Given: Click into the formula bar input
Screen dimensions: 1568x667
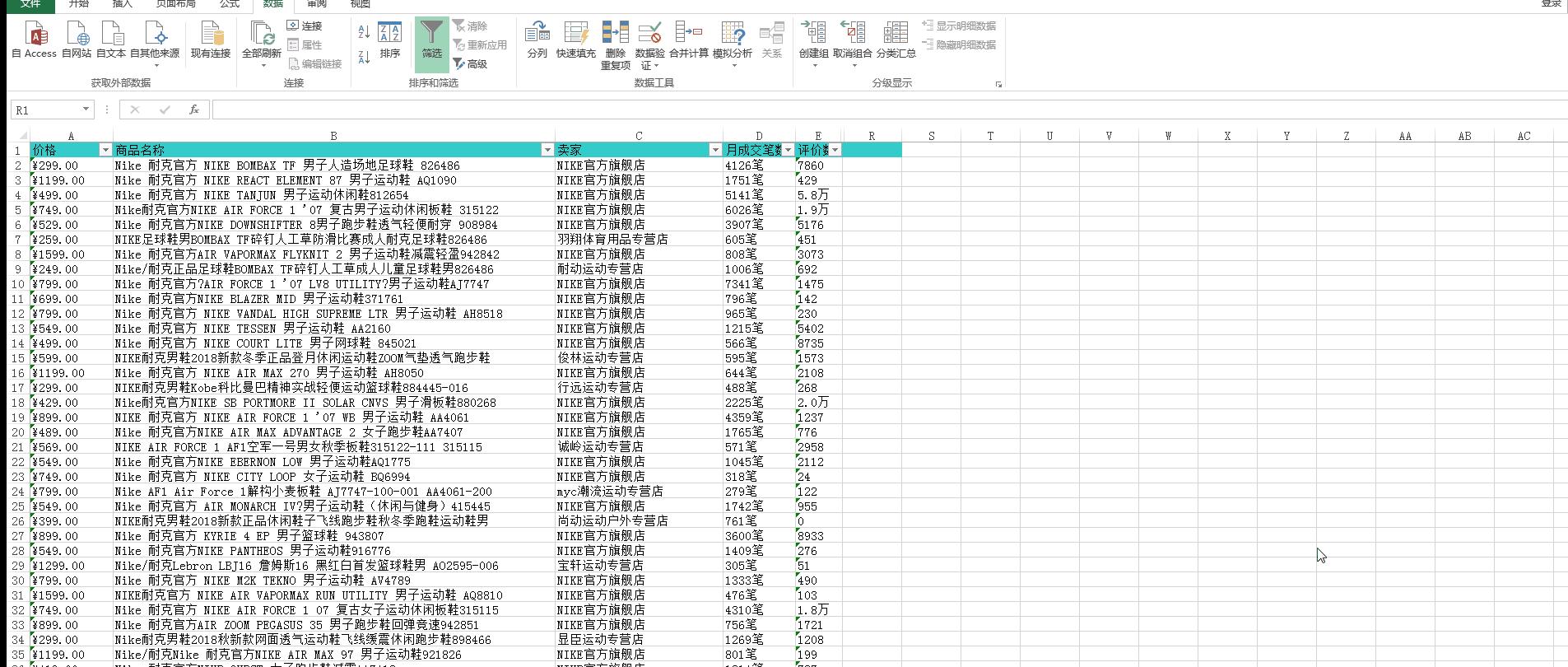Looking at the screenshot, I should click(889, 110).
